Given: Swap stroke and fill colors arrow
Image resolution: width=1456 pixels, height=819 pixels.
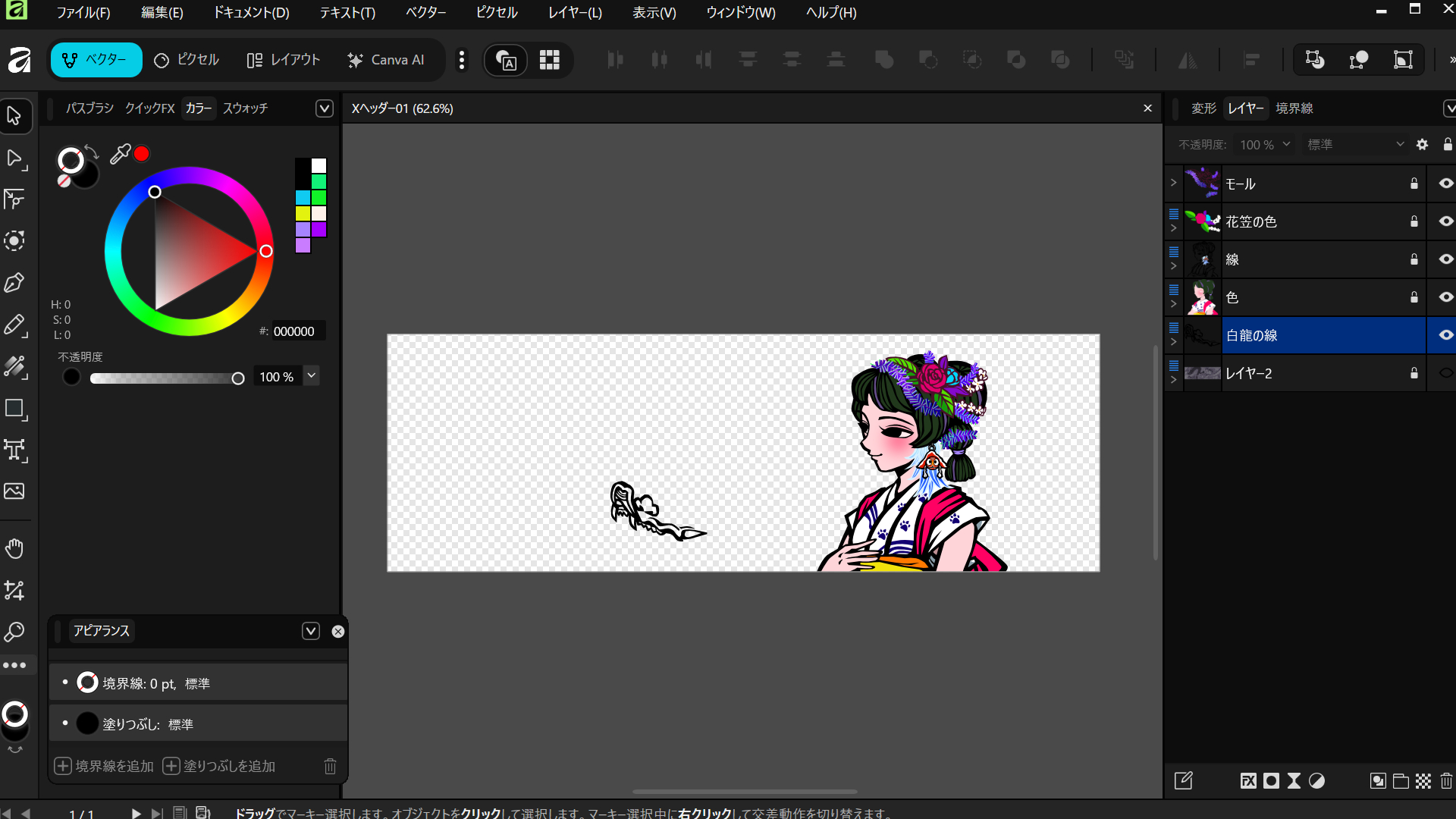Looking at the screenshot, I should click(92, 151).
